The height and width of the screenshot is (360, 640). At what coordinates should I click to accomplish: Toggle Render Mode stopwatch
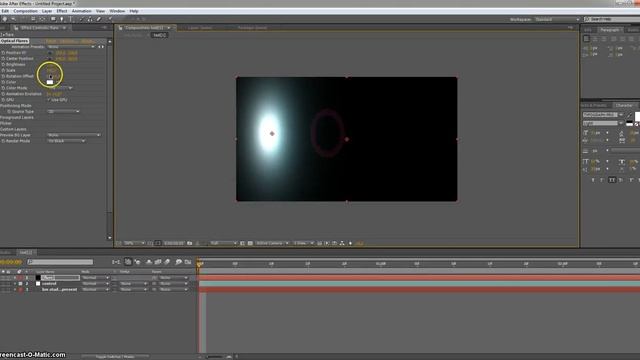[3, 141]
